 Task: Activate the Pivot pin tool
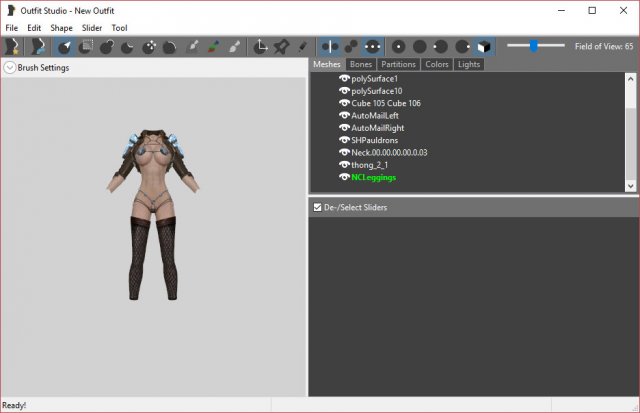[x=282, y=46]
